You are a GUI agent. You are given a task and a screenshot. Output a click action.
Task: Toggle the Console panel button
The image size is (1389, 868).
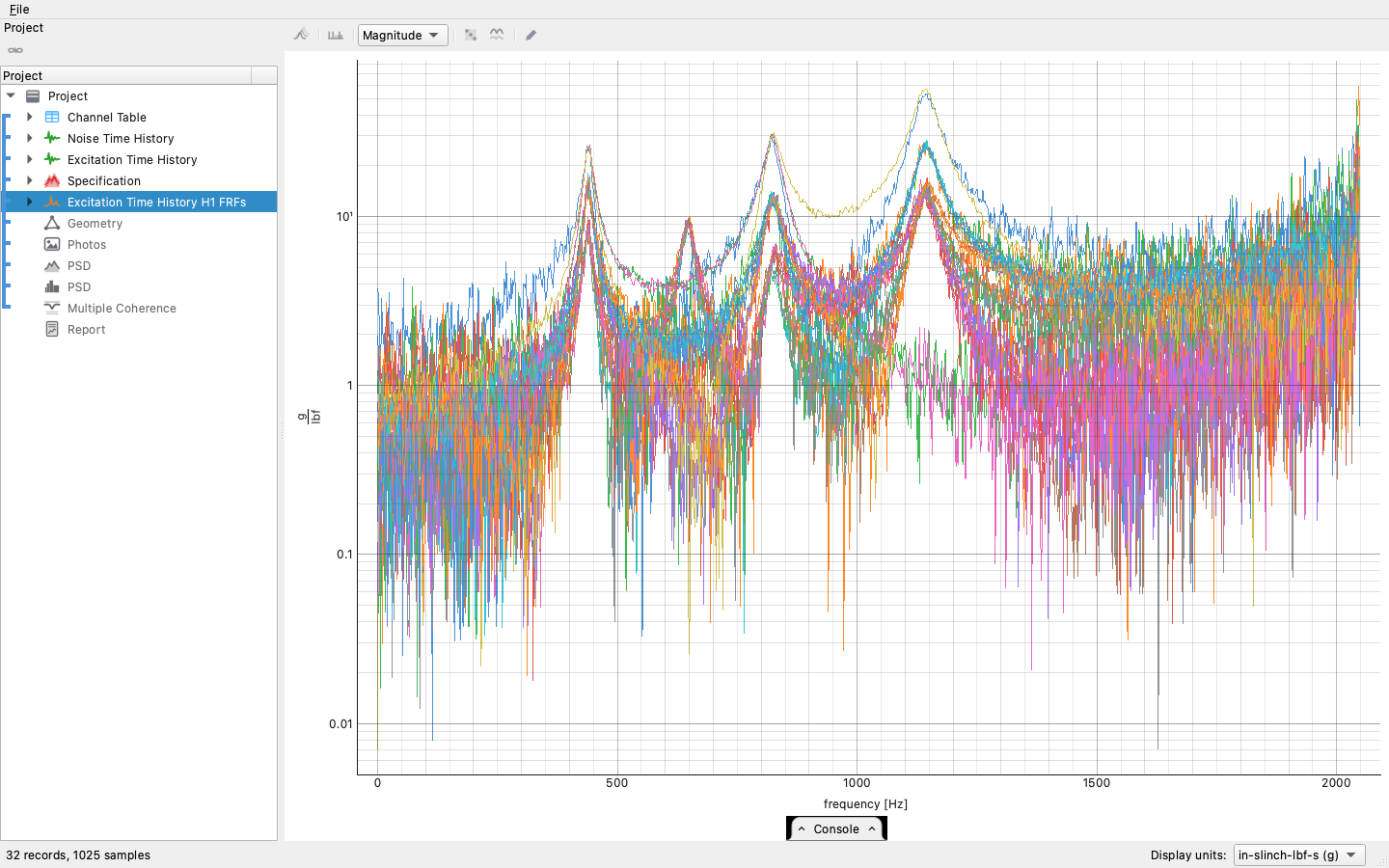point(836,828)
